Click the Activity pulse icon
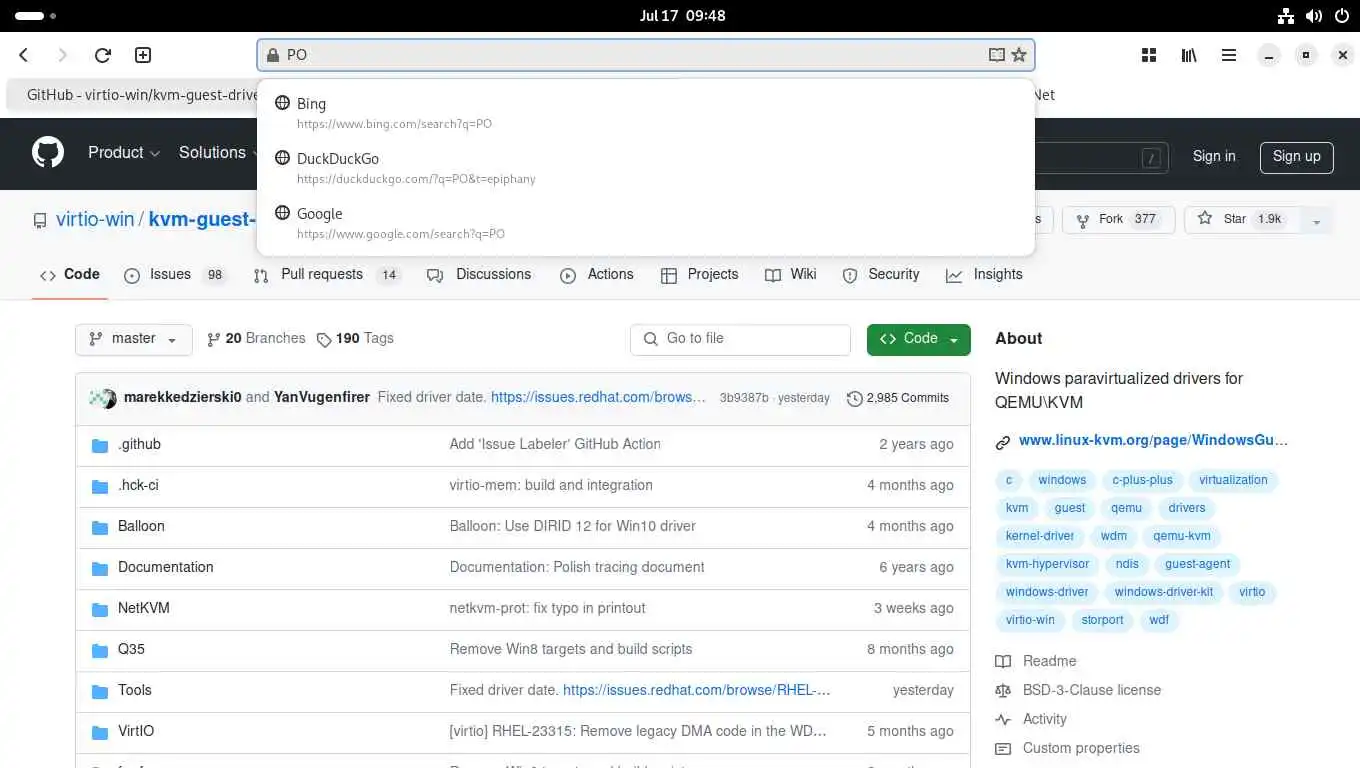The image size is (1360, 768). 1003,719
